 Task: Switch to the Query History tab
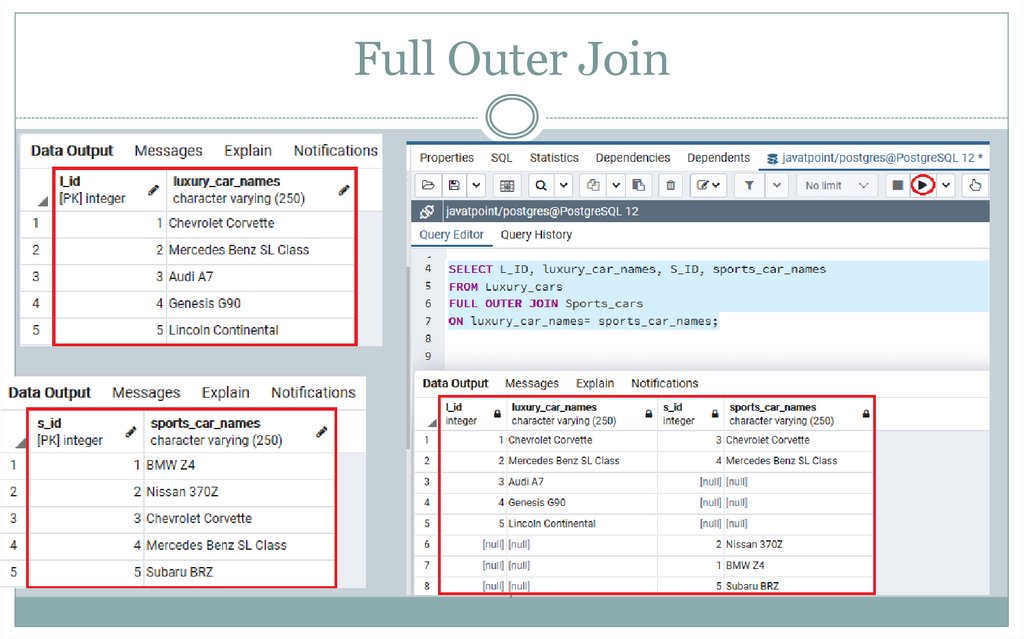(536, 235)
